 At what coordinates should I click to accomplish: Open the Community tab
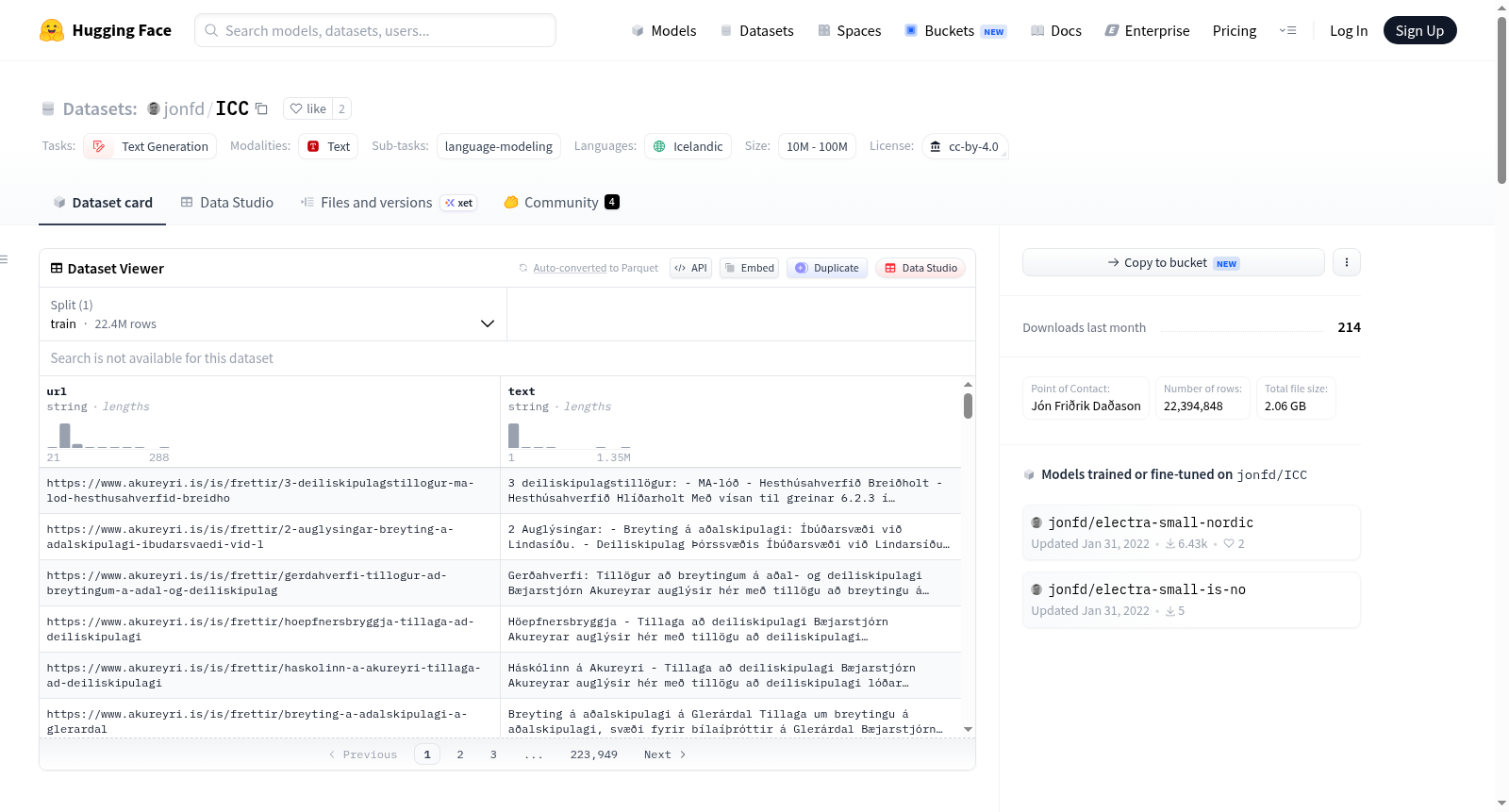(x=561, y=202)
